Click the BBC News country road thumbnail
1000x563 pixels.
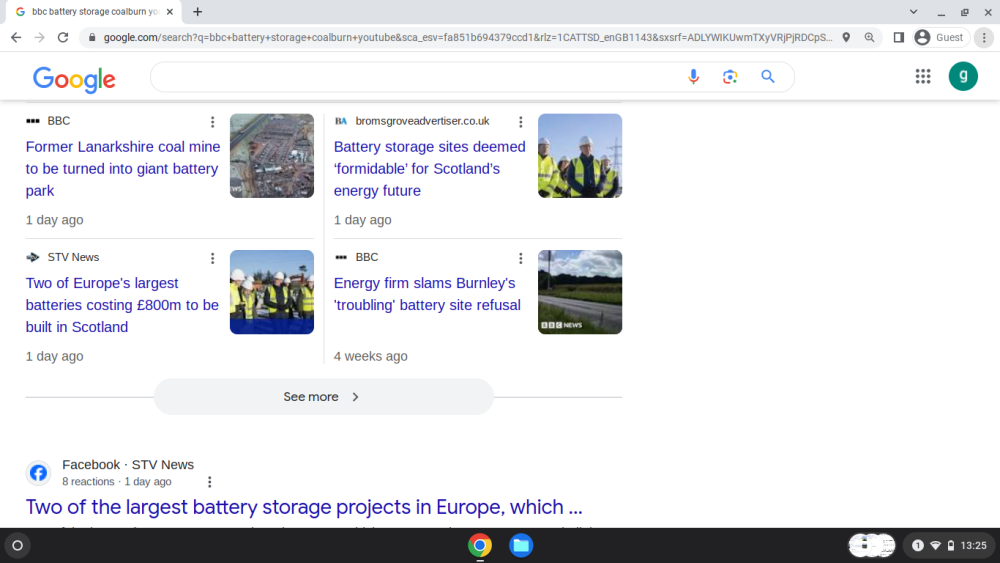pyautogui.click(x=580, y=292)
